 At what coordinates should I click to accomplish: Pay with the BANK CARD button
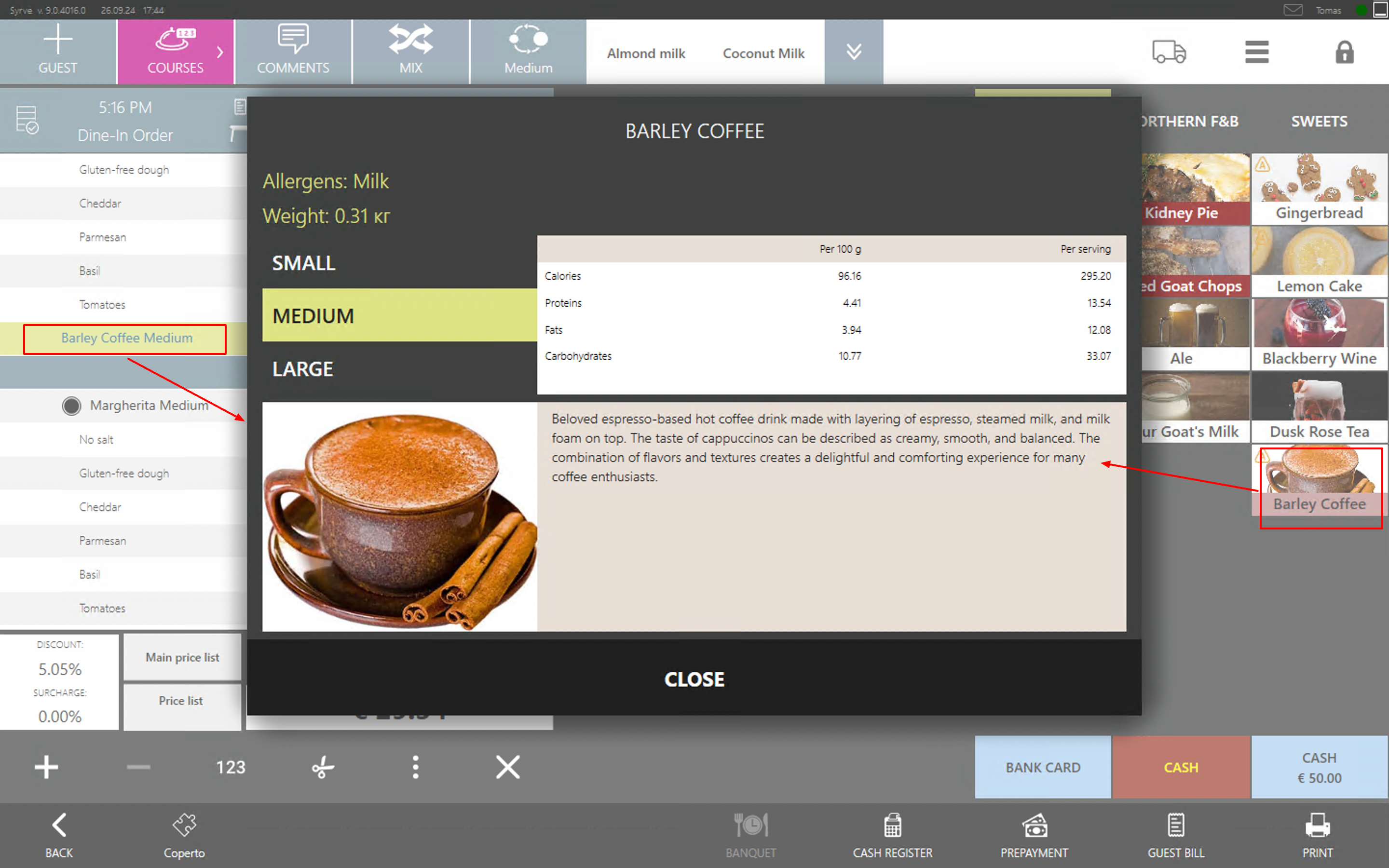pos(1042,767)
